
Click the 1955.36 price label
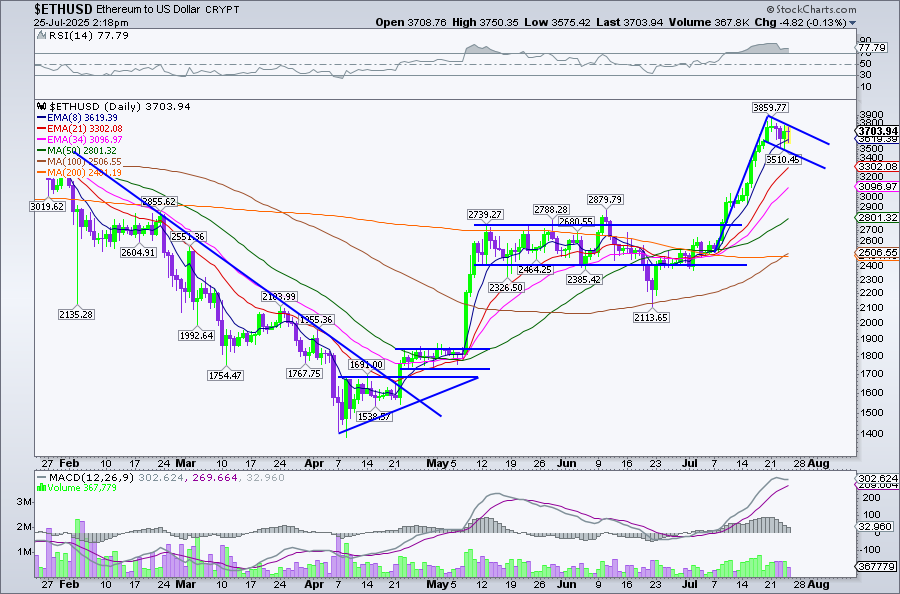(x=316, y=320)
